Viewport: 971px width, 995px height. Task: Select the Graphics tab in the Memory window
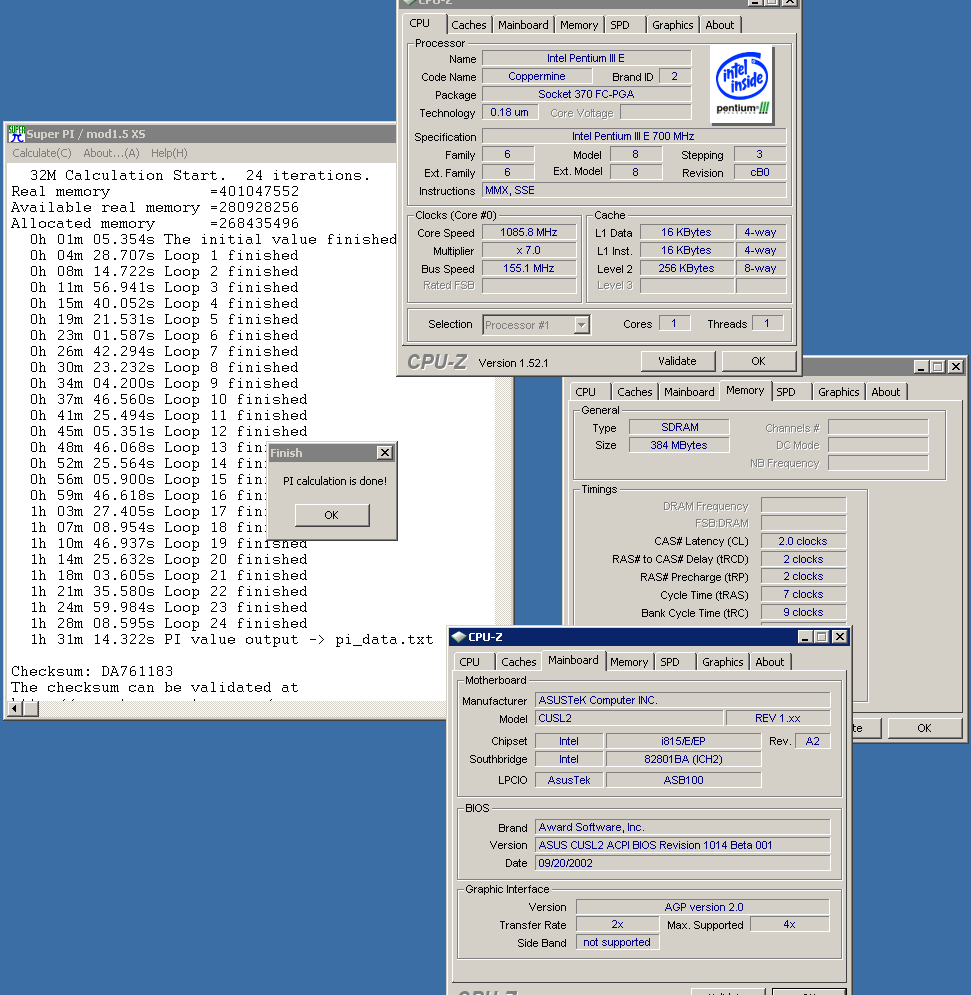click(838, 392)
